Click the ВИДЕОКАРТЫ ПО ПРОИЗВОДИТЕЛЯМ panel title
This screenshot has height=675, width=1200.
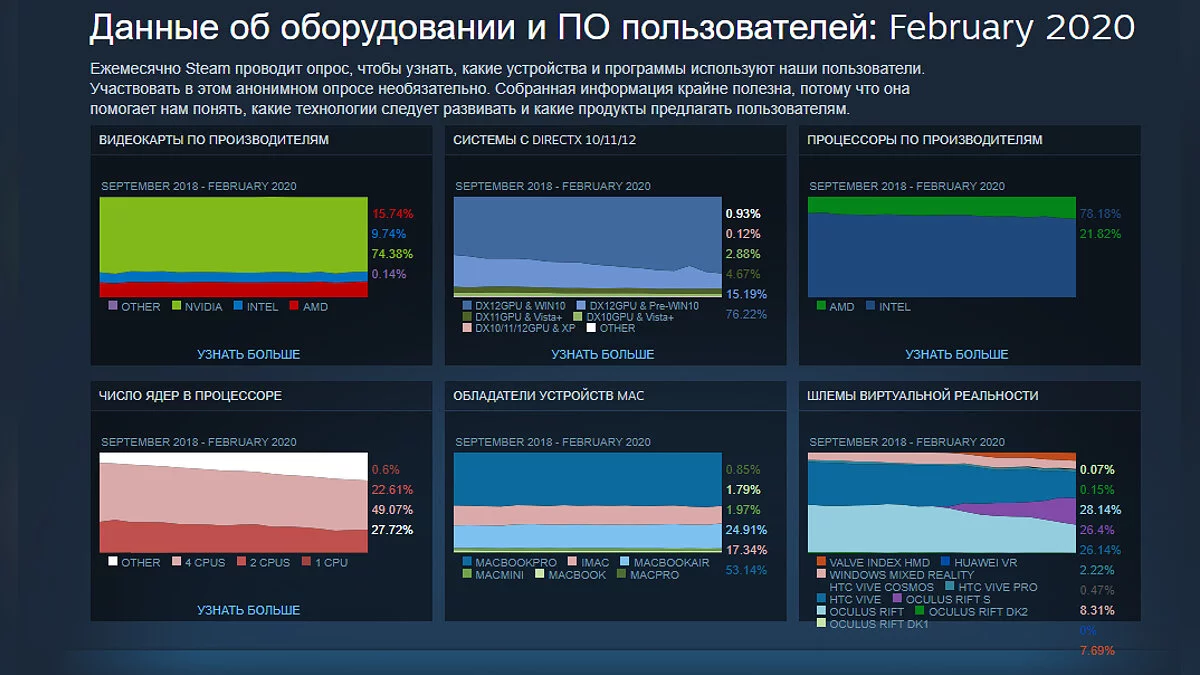pos(214,140)
